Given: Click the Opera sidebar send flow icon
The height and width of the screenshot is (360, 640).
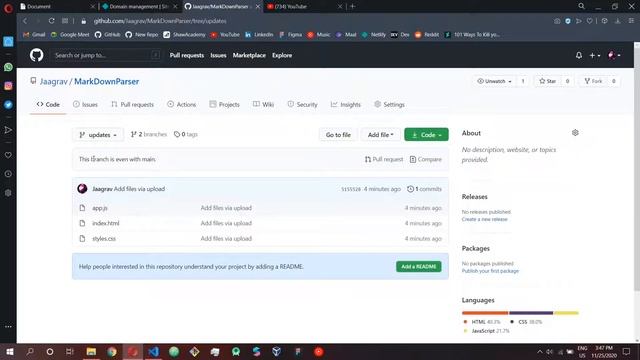Looking at the screenshot, I should click(8, 130).
